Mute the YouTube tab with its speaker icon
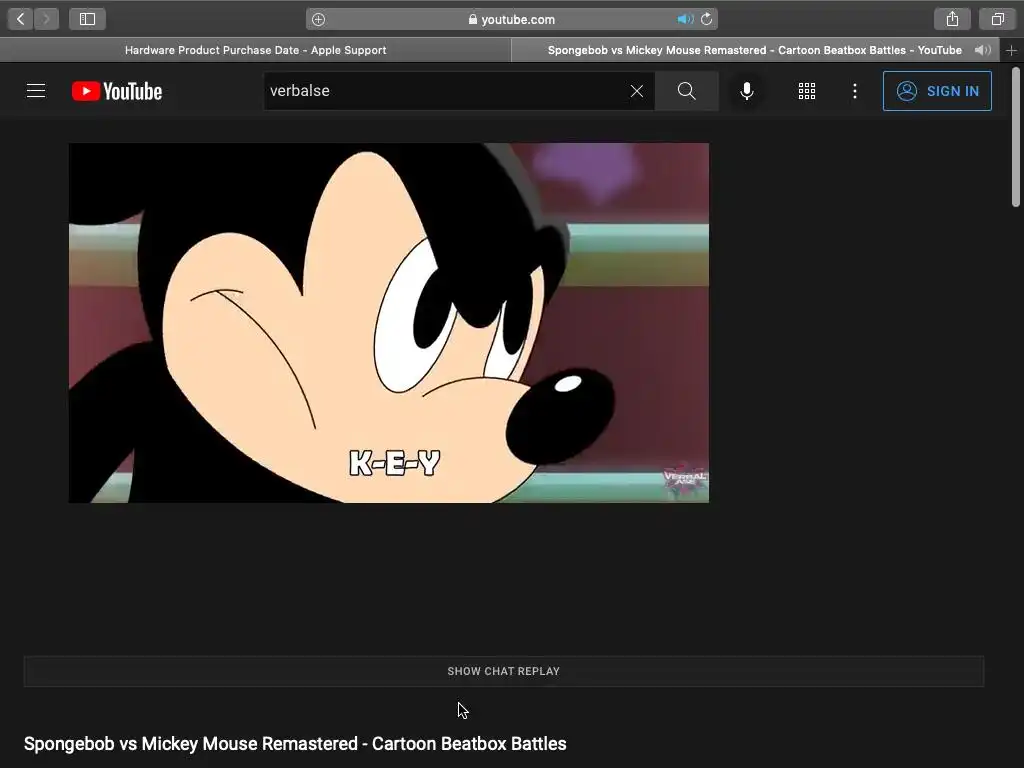Image resolution: width=1024 pixels, height=768 pixels. [982, 50]
